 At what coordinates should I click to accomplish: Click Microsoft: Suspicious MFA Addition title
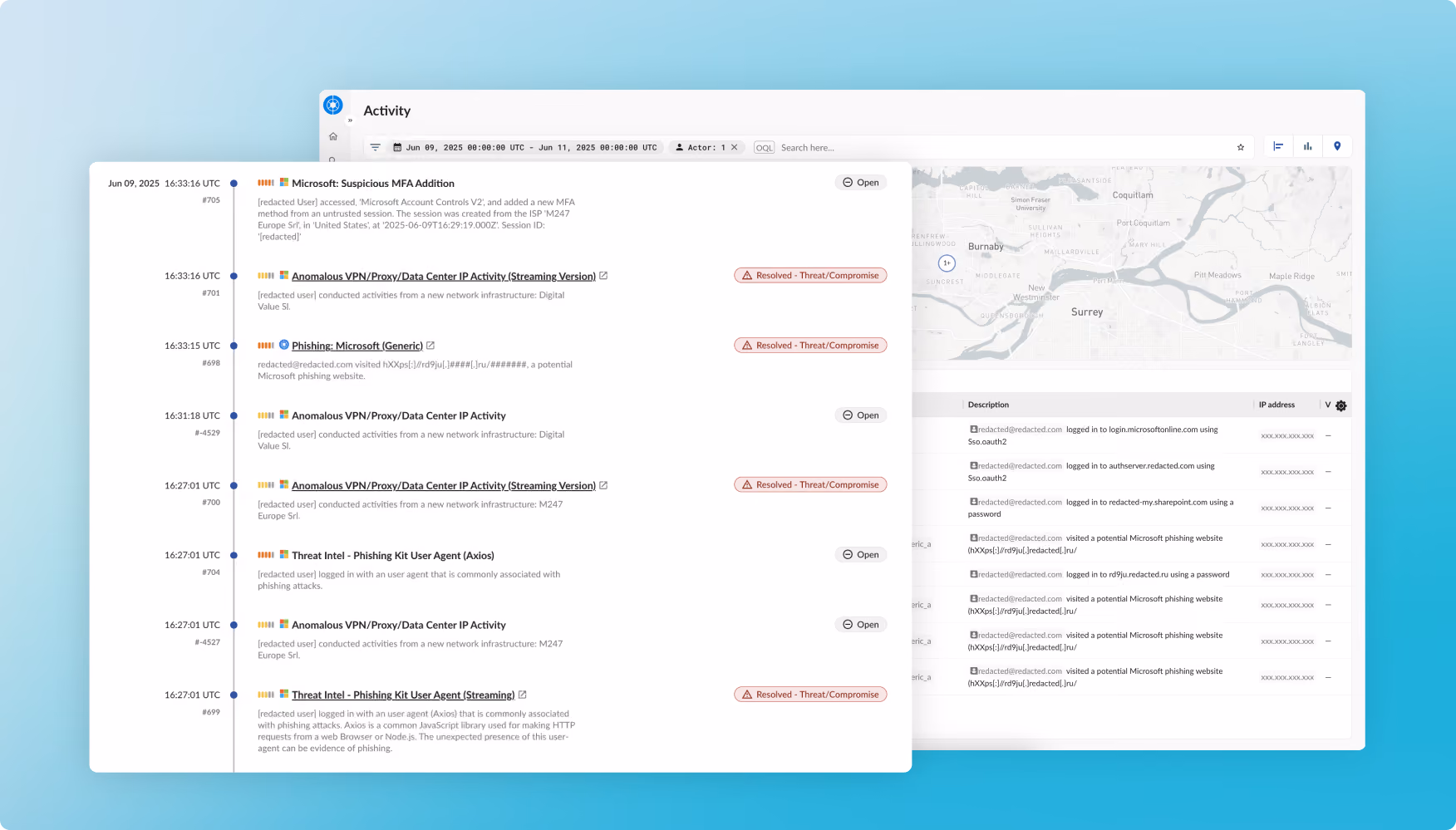click(373, 184)
